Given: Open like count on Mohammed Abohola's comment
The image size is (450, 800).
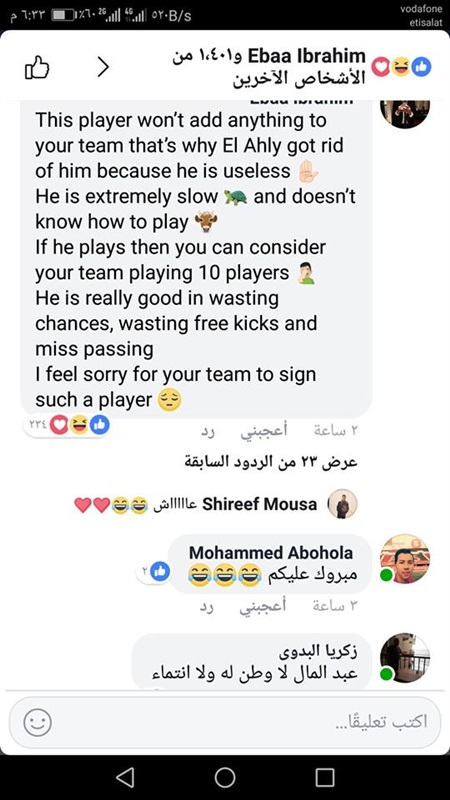Looking at the screenshot, I should coord(155,571).
